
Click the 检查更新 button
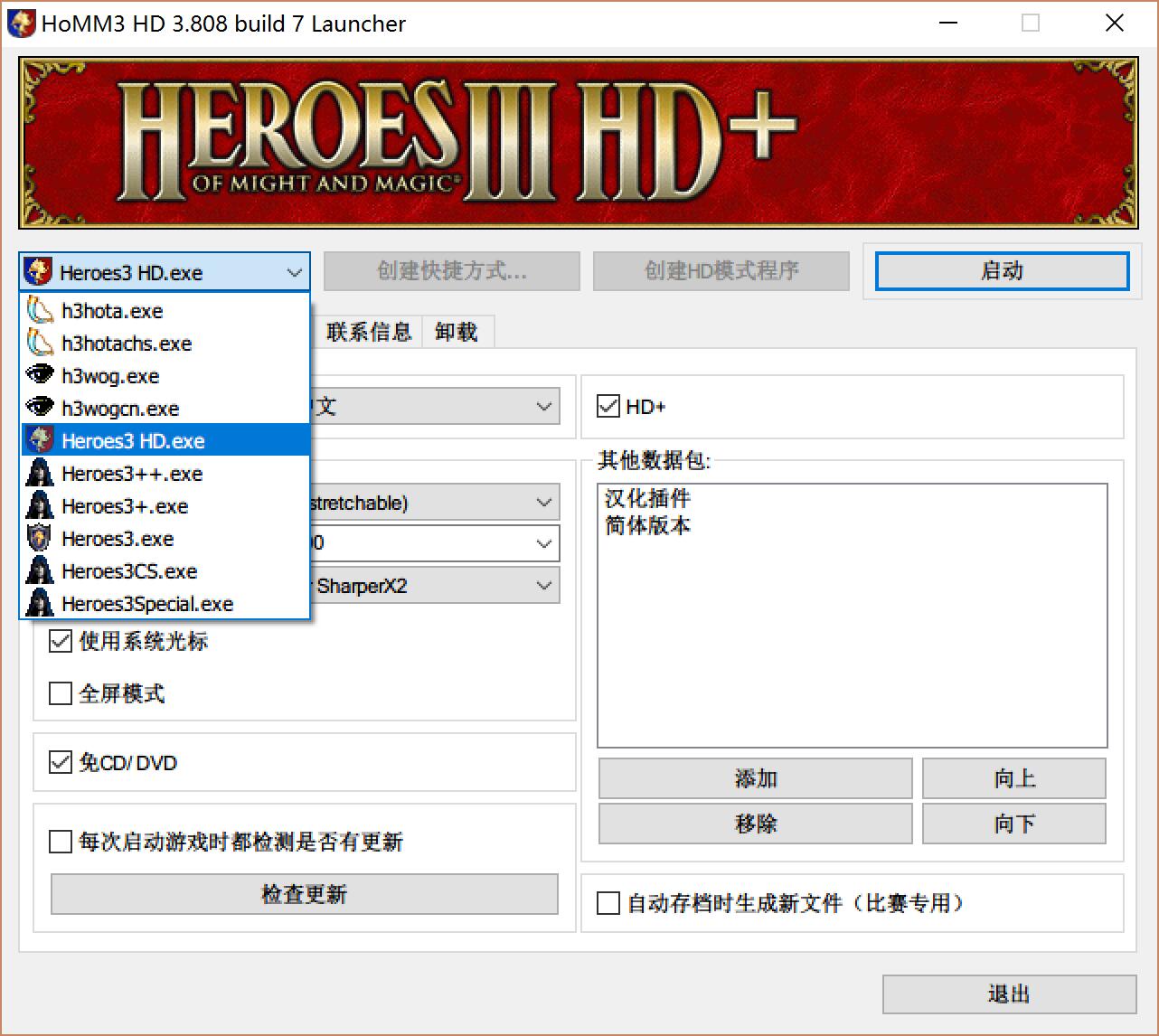(305, 894)
